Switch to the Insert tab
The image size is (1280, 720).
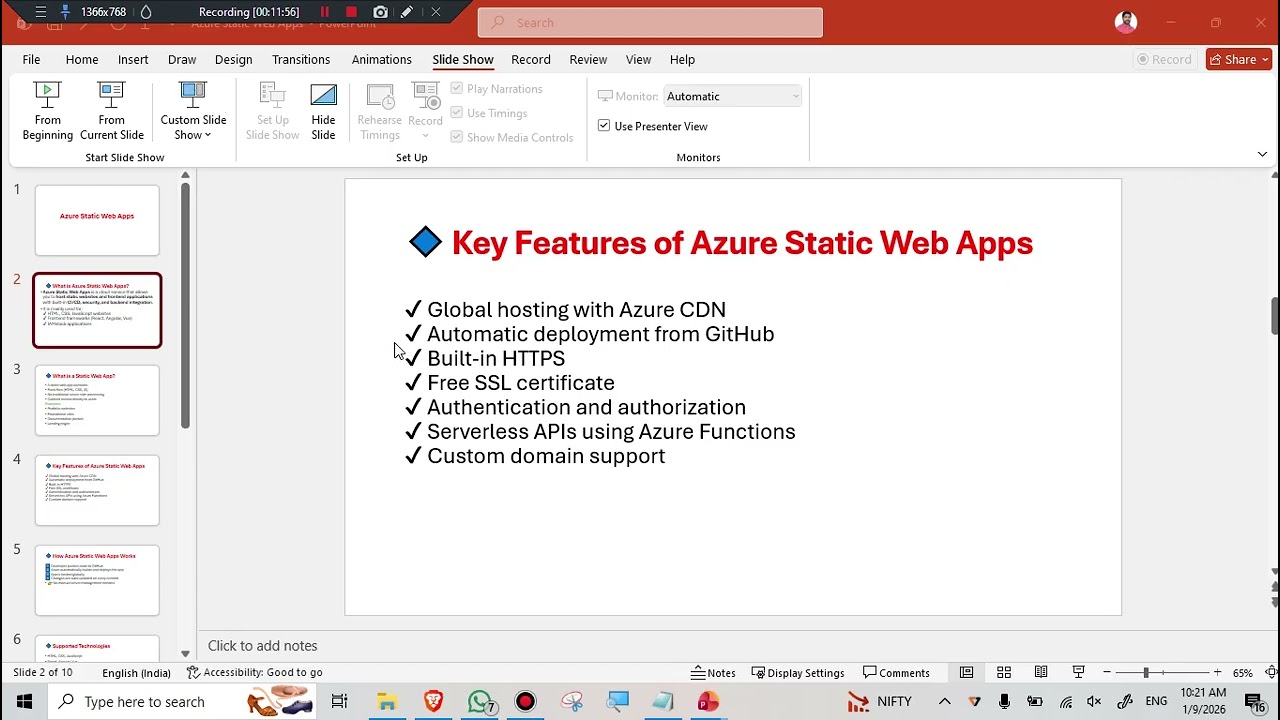pyautogui.click(x=133, y=59)
